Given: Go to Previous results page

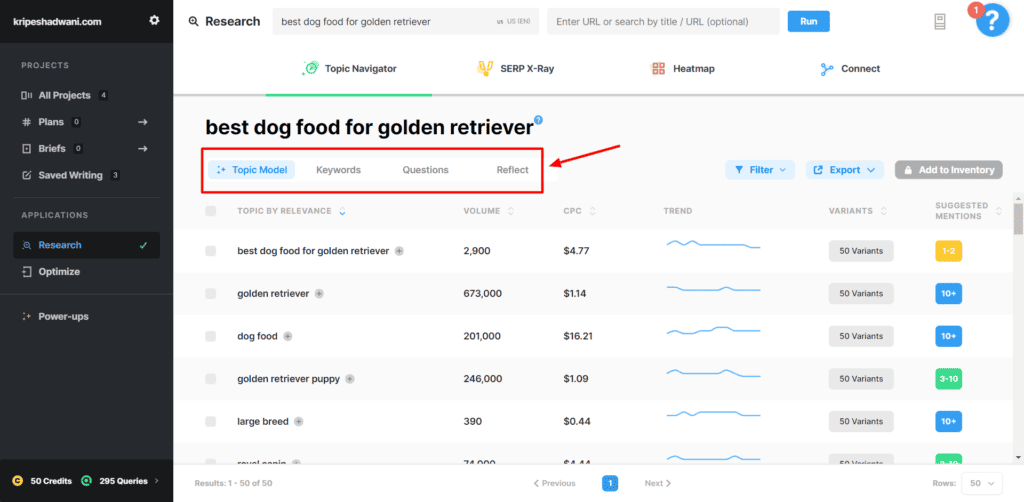Looking at the screenshot, I should (554, 484).
